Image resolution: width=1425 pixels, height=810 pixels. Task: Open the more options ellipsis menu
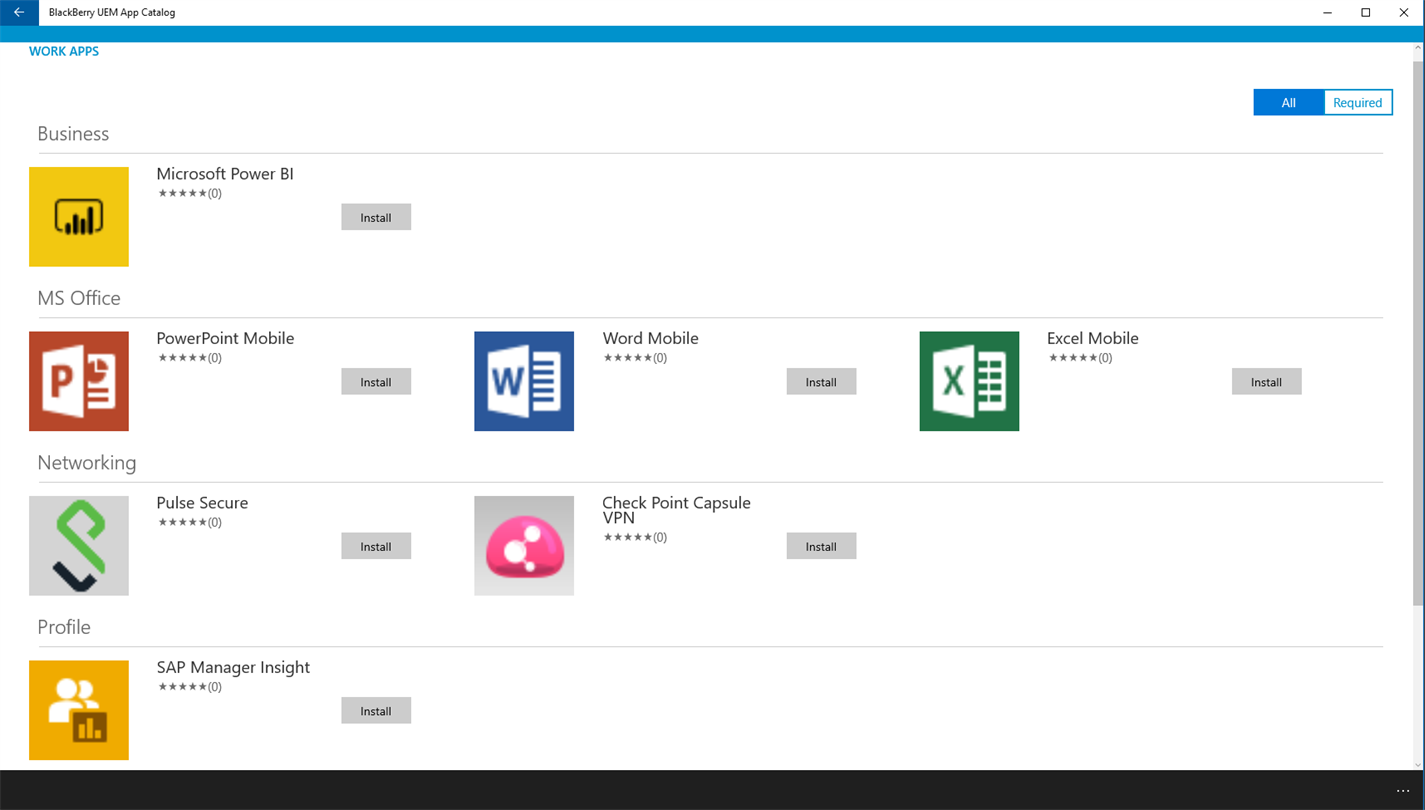click(1403, 790)
